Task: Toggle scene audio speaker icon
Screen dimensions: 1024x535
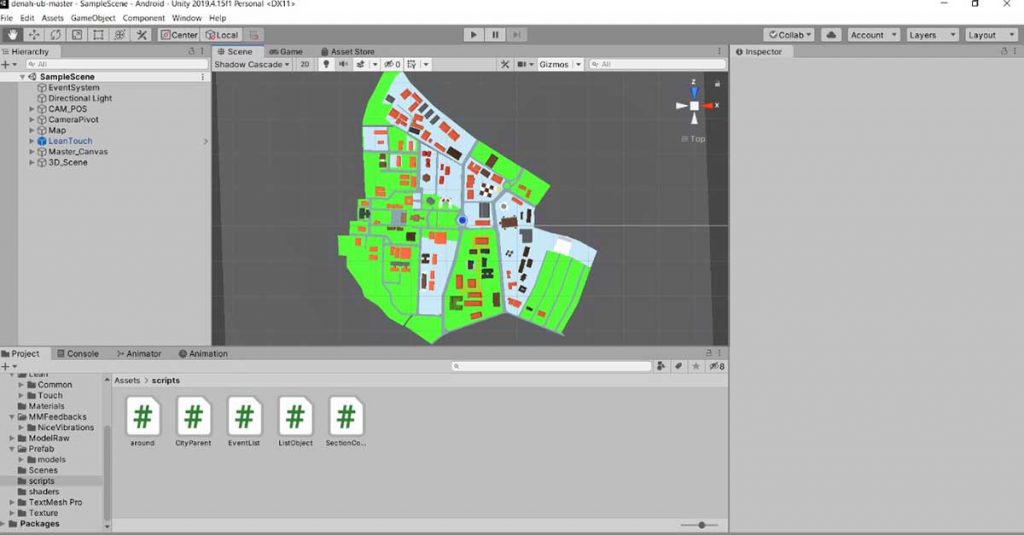Action: click(x=343, y=65)
